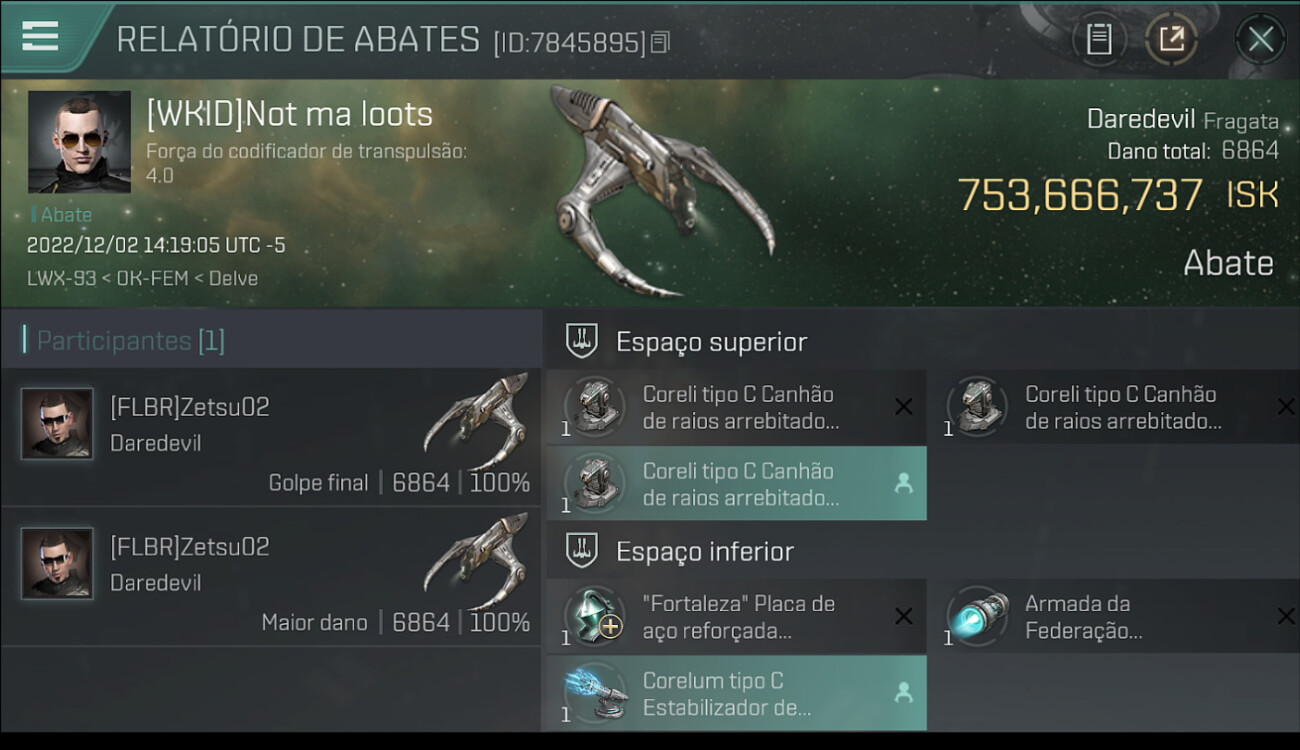Open the Armada da Federação module icon

click(977, 617)
